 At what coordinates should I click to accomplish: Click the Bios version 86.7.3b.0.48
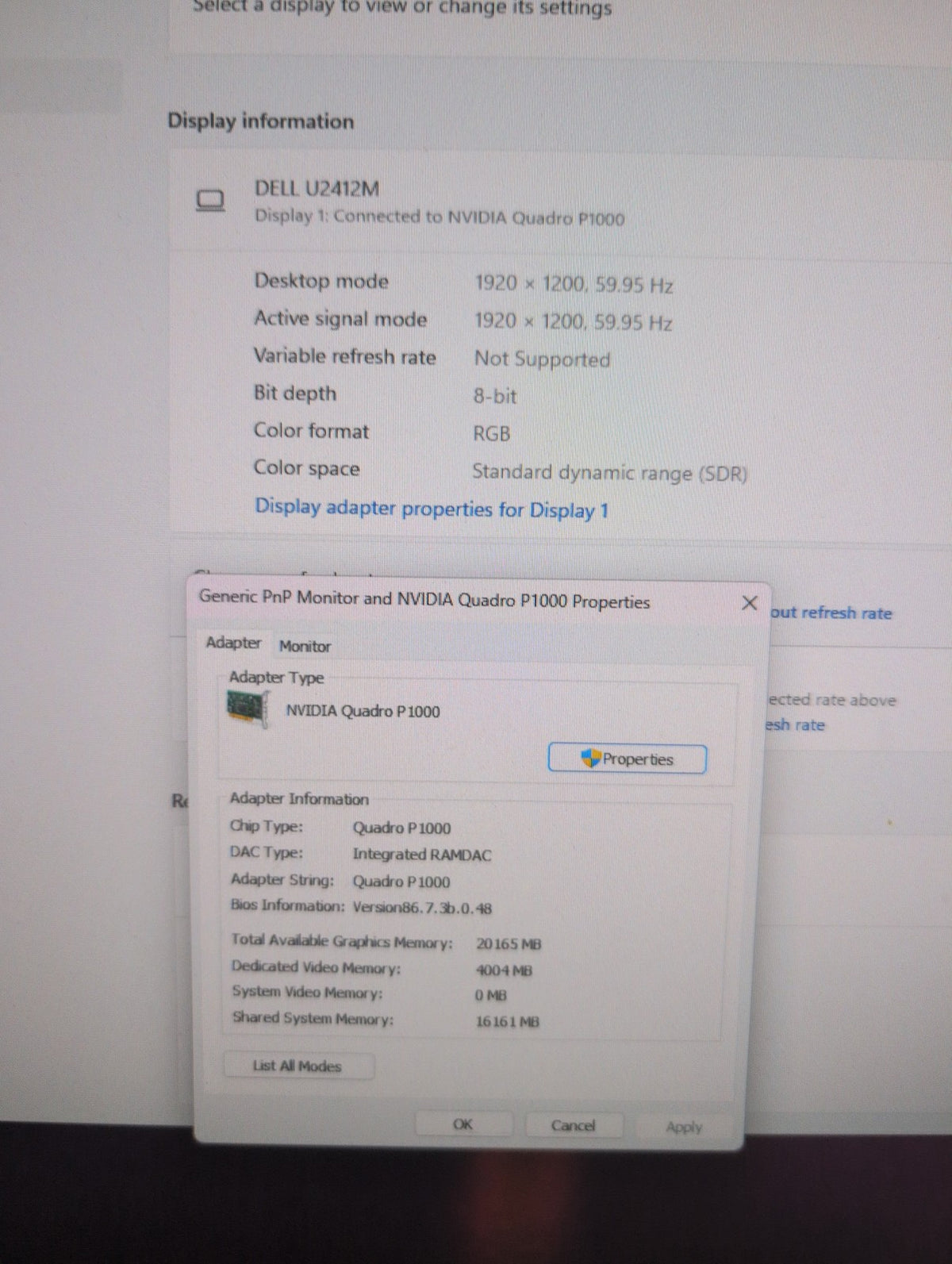422,908
